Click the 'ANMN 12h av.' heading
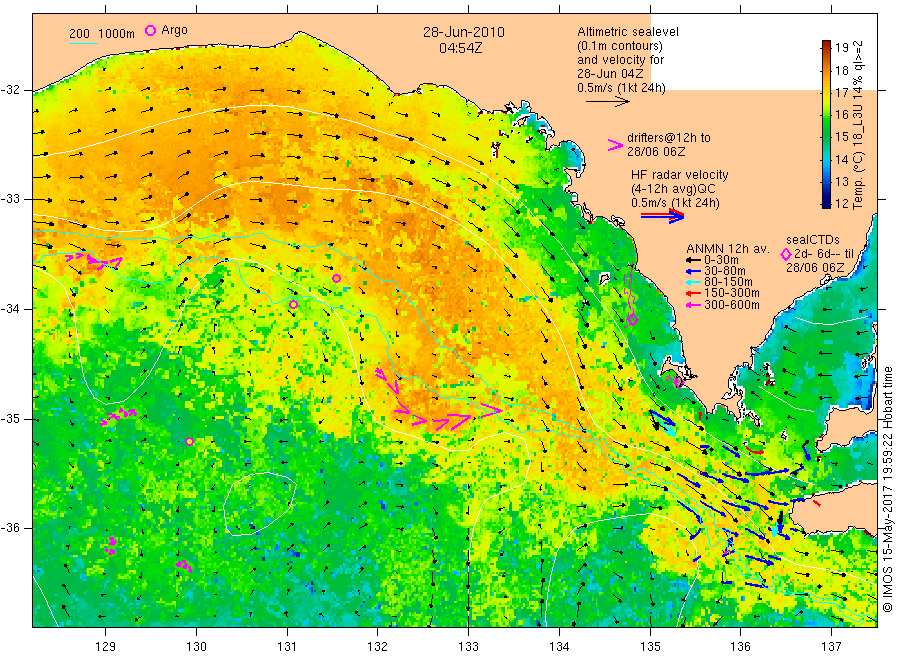 point(728,249)
